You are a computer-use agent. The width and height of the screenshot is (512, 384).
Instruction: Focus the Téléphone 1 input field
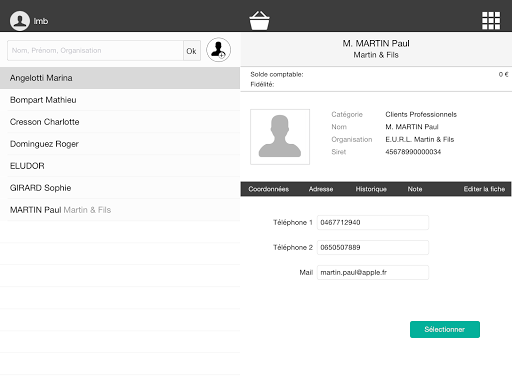point(373,222)
